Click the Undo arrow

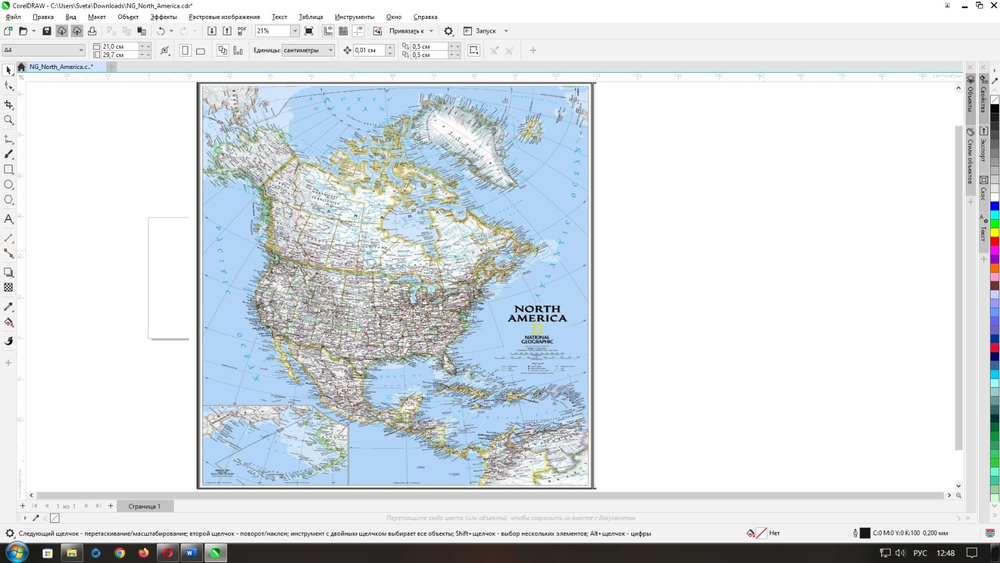click(161, 31)
